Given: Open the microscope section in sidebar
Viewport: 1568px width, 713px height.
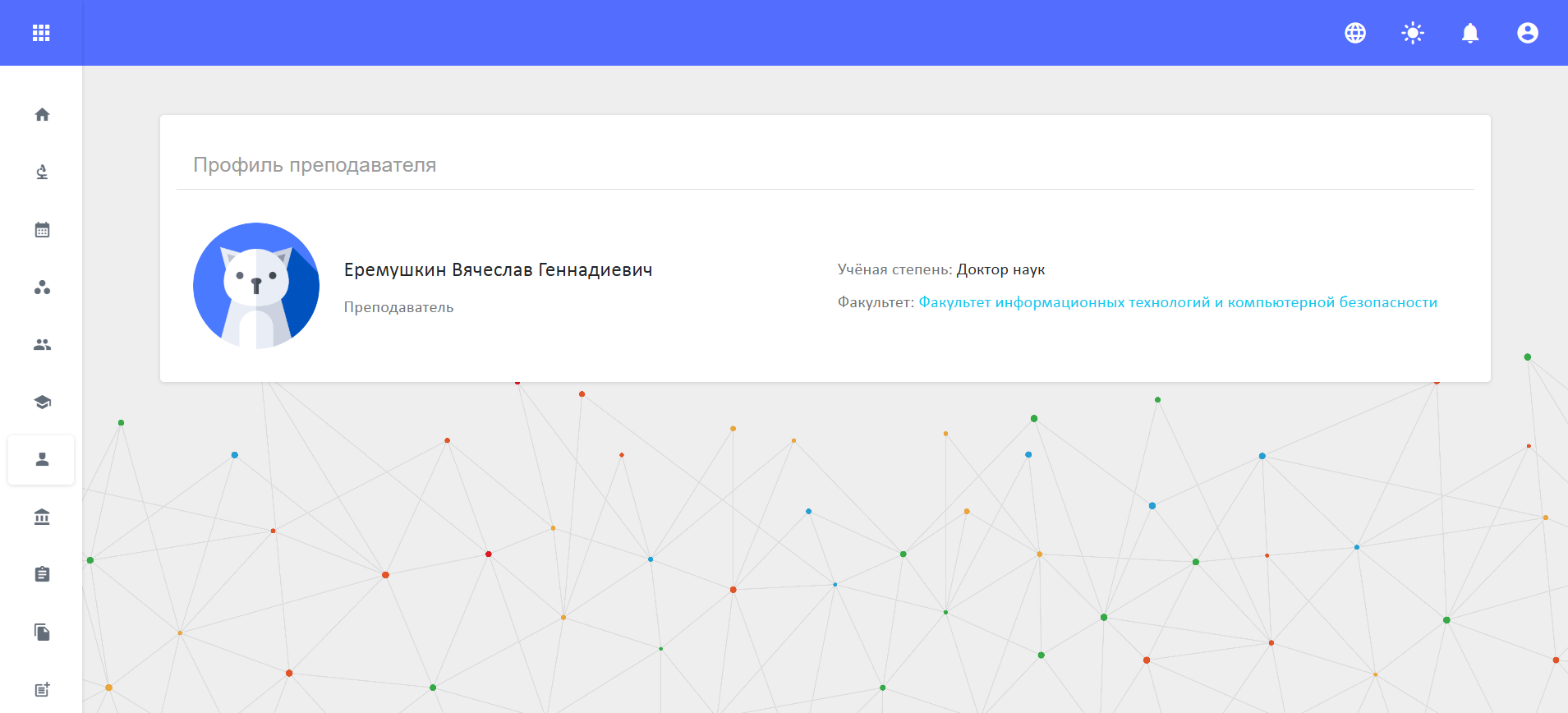Looking at the screenshot, I should tap(42, 172).
